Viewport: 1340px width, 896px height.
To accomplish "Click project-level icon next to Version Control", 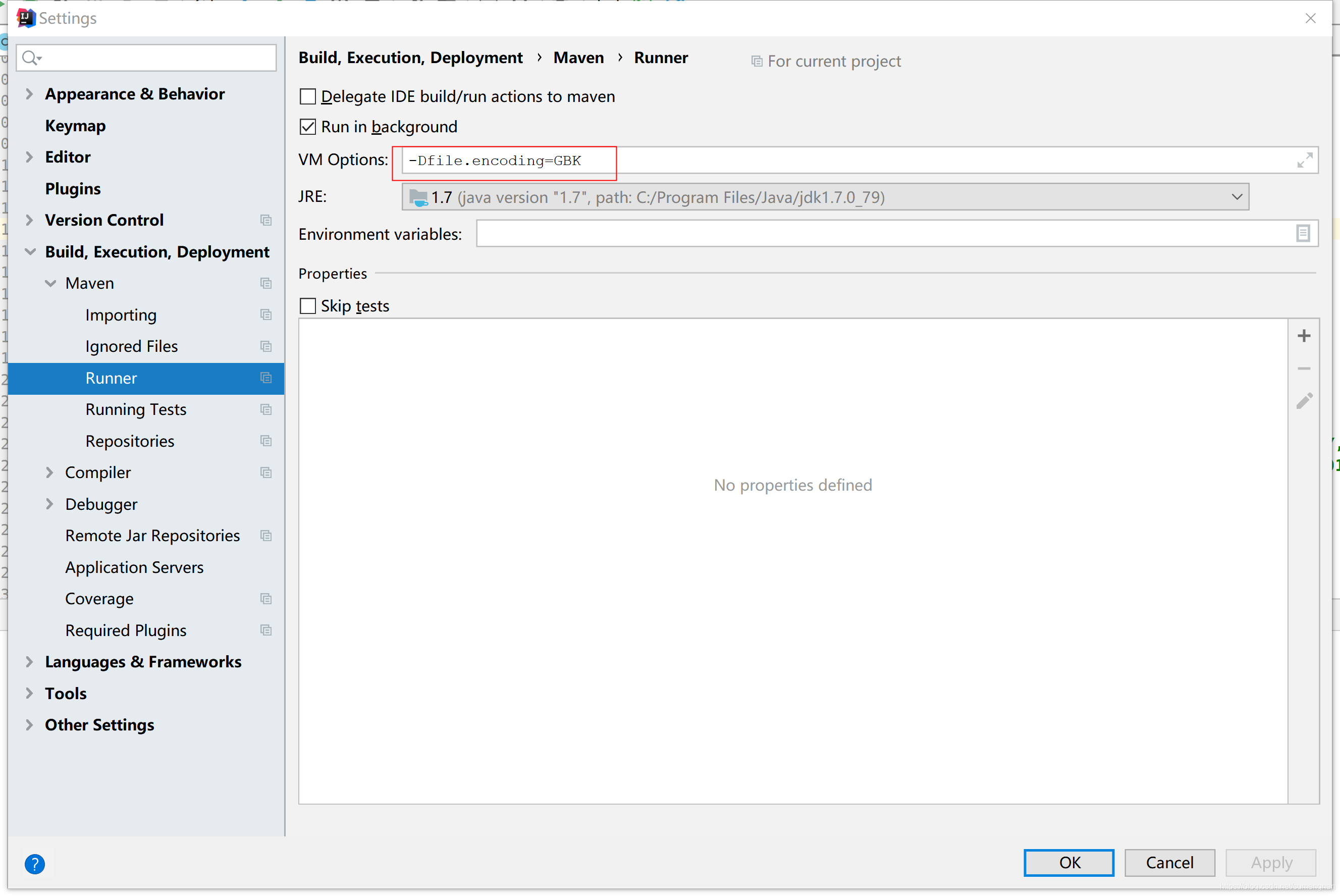I will 265,220.
